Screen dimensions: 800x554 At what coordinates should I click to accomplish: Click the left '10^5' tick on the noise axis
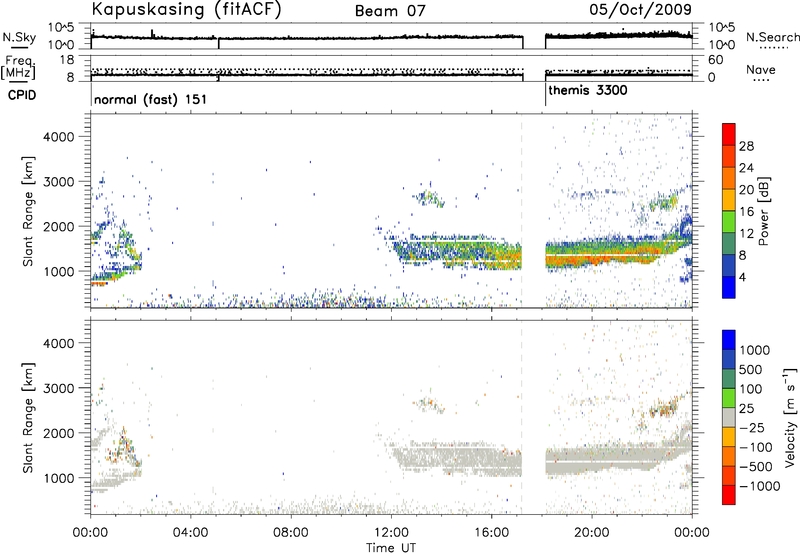point(61,28)
